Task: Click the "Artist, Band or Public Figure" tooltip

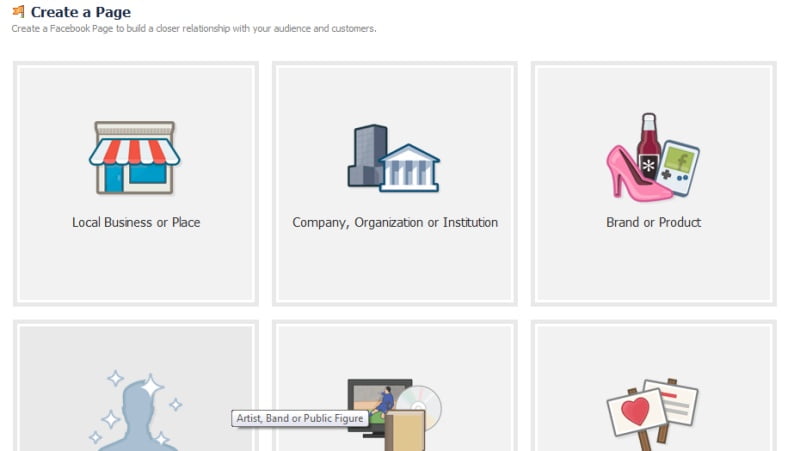Action: (x=299, y=418)
